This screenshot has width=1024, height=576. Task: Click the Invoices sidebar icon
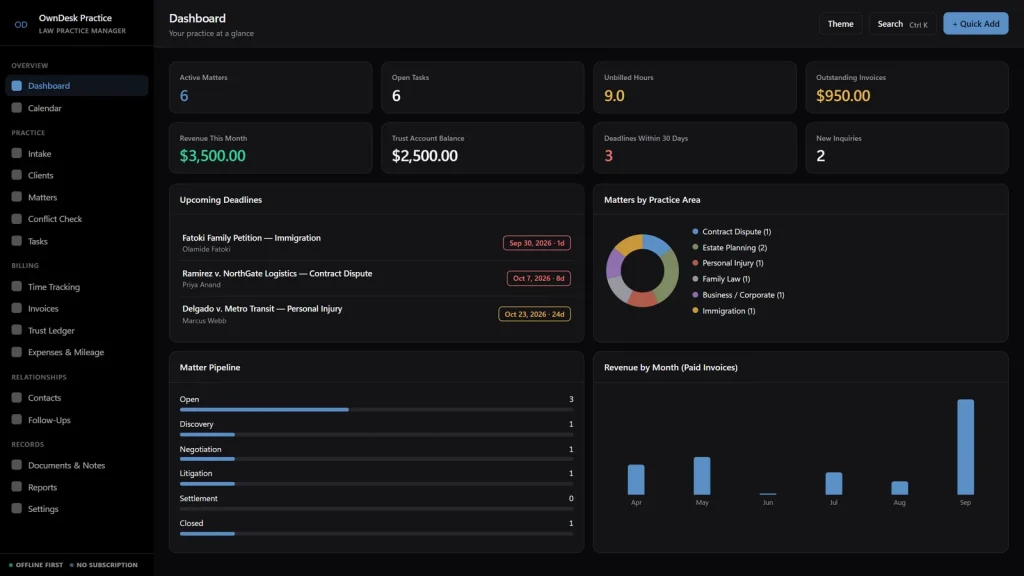pyautogui.click(x=16, y=308)
